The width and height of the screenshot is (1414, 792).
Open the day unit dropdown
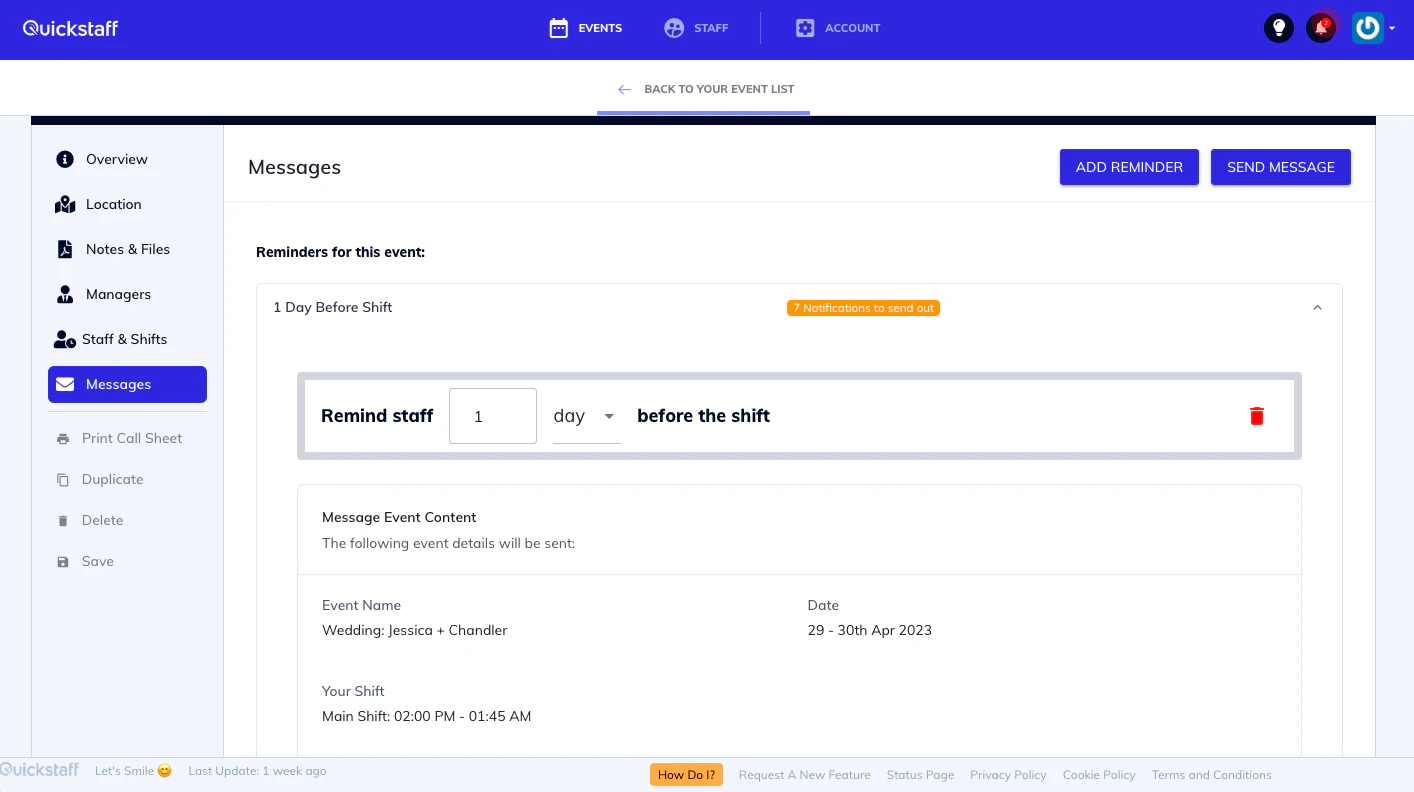click(x=586, y=416)
